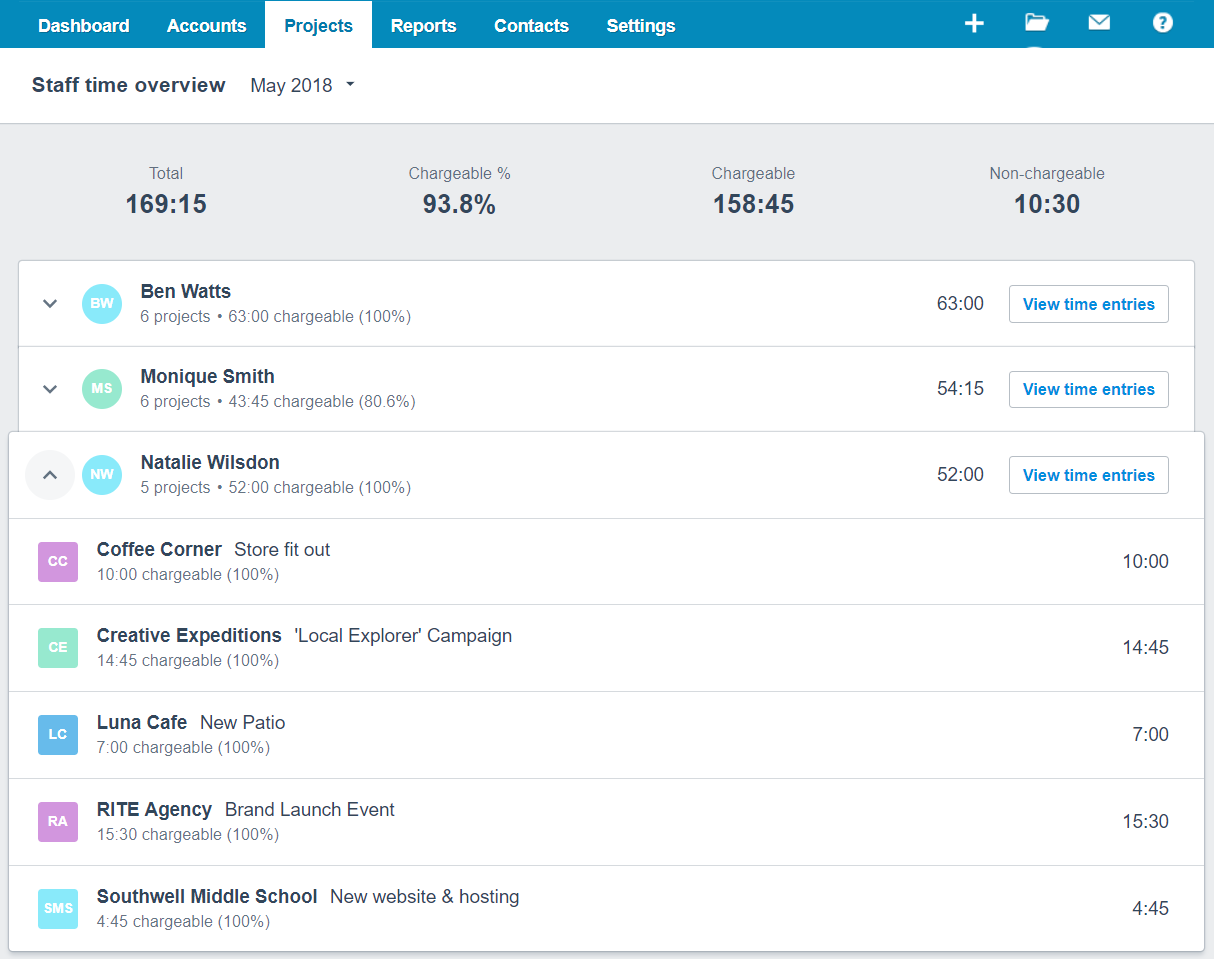
Task: View time entries for Ben Watts
Action: (1088, 303)
